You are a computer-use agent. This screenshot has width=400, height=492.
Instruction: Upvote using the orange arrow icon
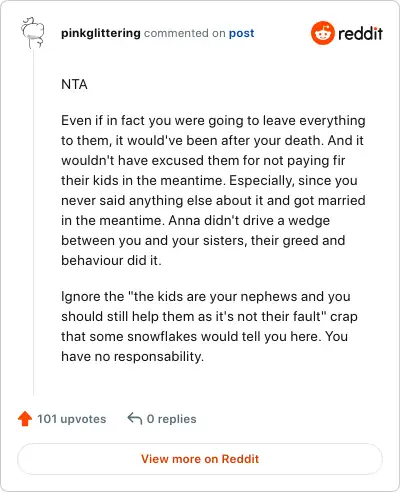25,419
